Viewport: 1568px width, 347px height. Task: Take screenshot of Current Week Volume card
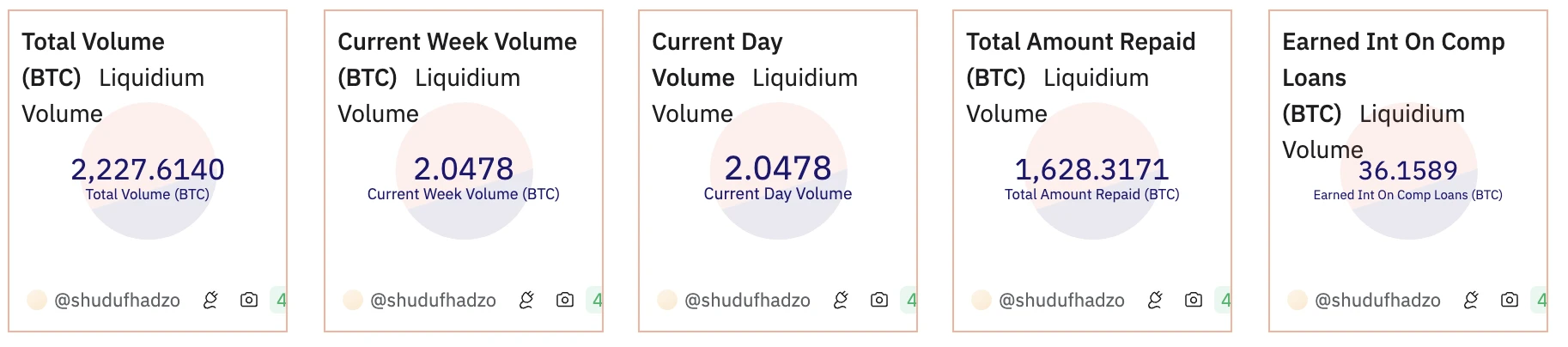(565, 300)
